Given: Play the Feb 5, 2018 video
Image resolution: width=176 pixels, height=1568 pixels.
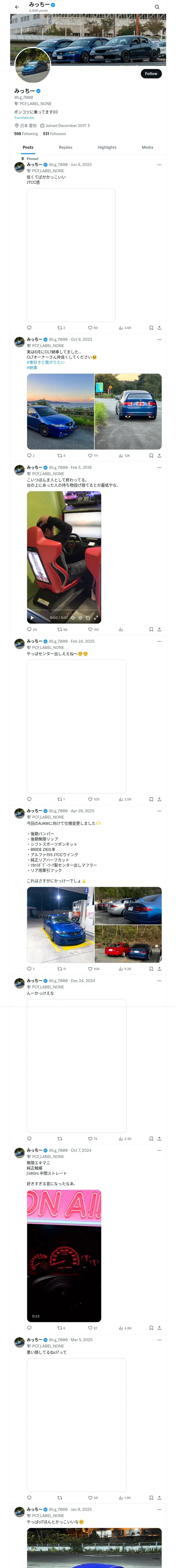Looking at the screenshot, I should click(x=32, y=617).
